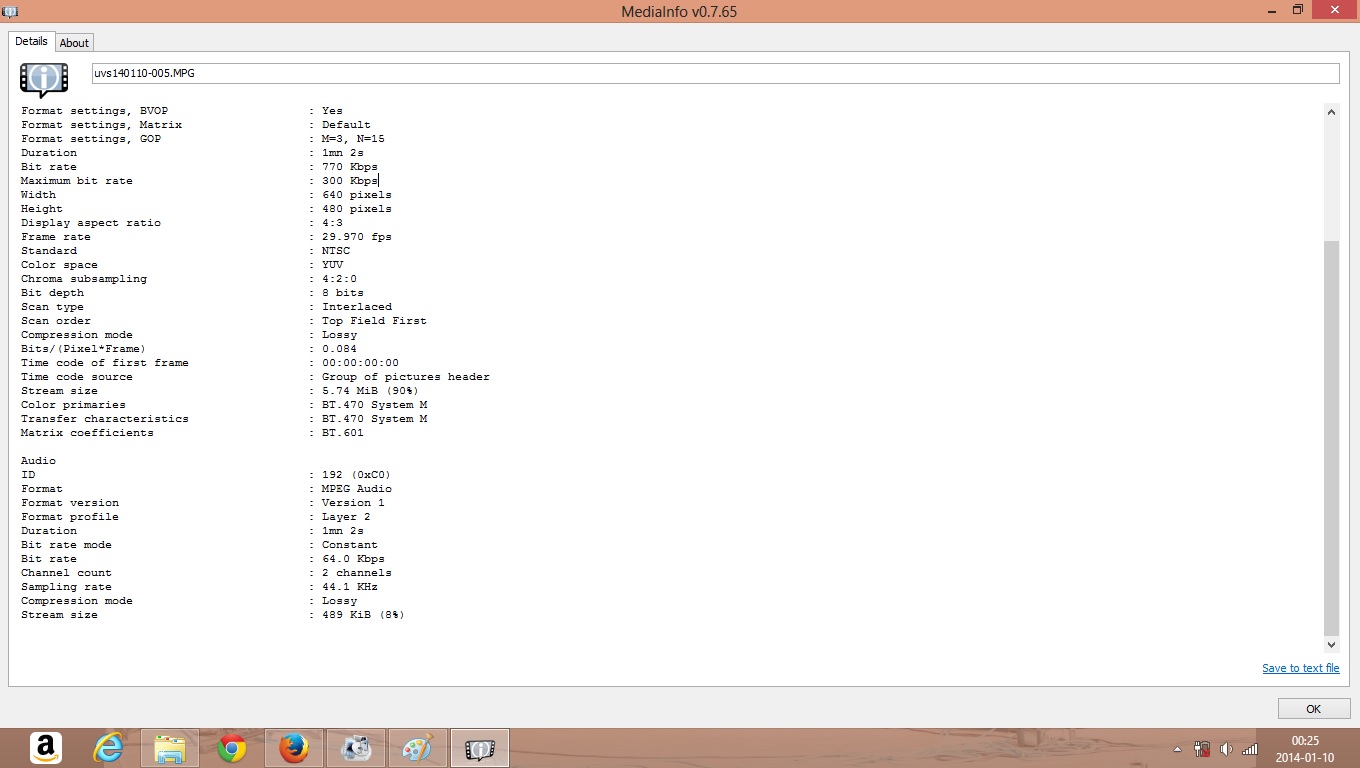Restore down the MediaInfo window
This screenshot has width=1360, height=768.
1297,10
